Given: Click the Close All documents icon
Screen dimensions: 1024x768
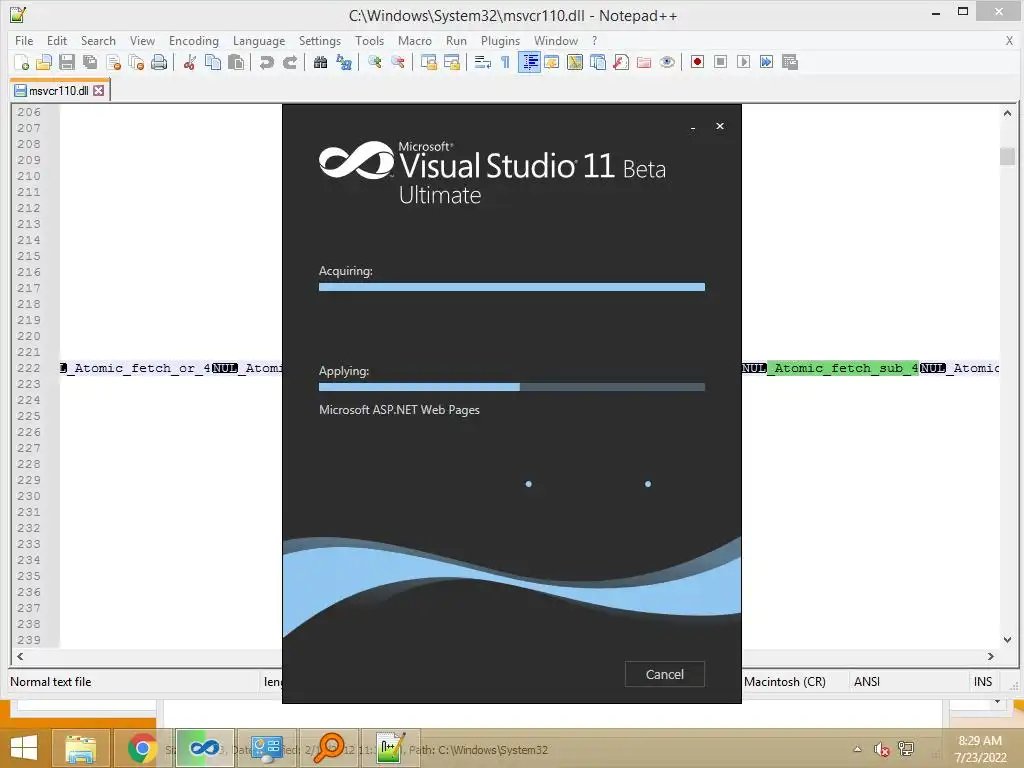Looking at the screenshot, I should (x=136, y=62).
